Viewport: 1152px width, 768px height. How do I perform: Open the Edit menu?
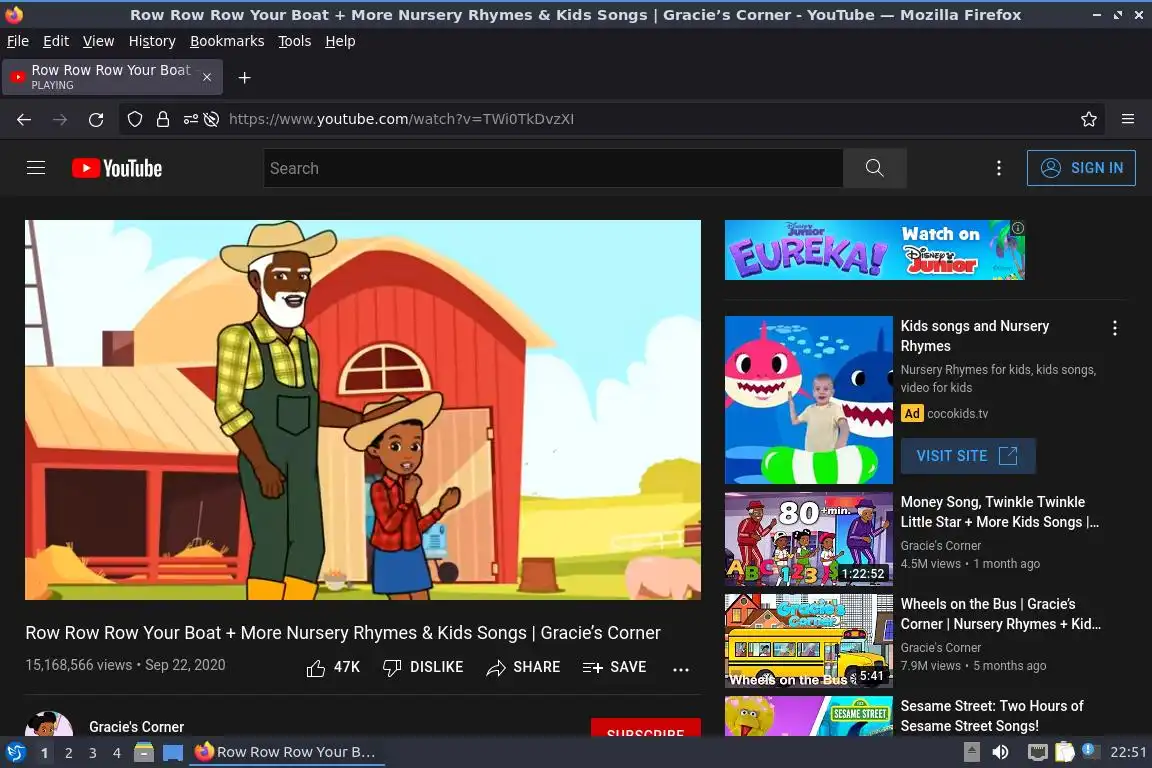(56, 41)
